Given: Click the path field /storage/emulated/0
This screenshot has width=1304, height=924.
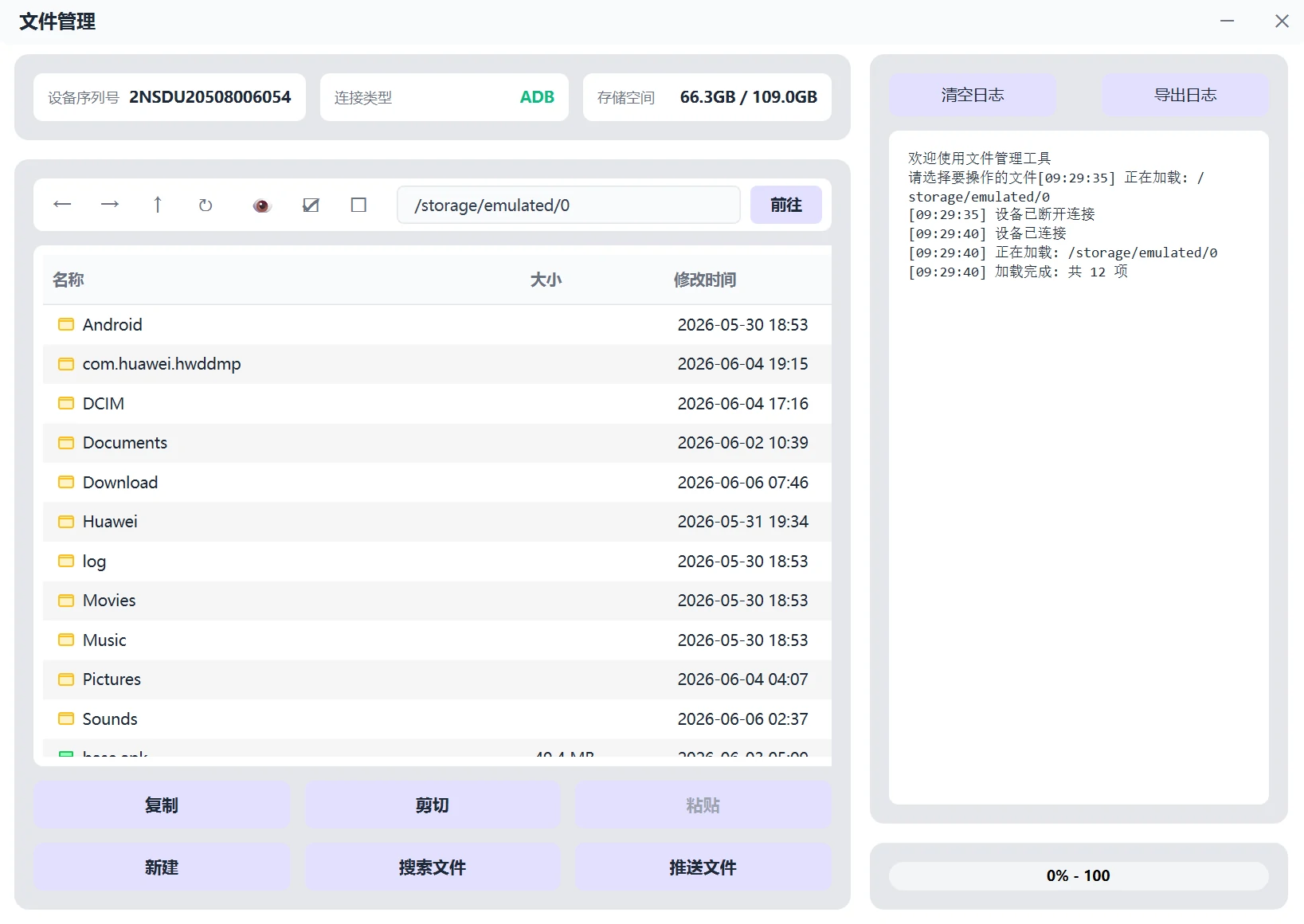Looking at the screenshot, I should pyautogui.click(x=569, y=205).
